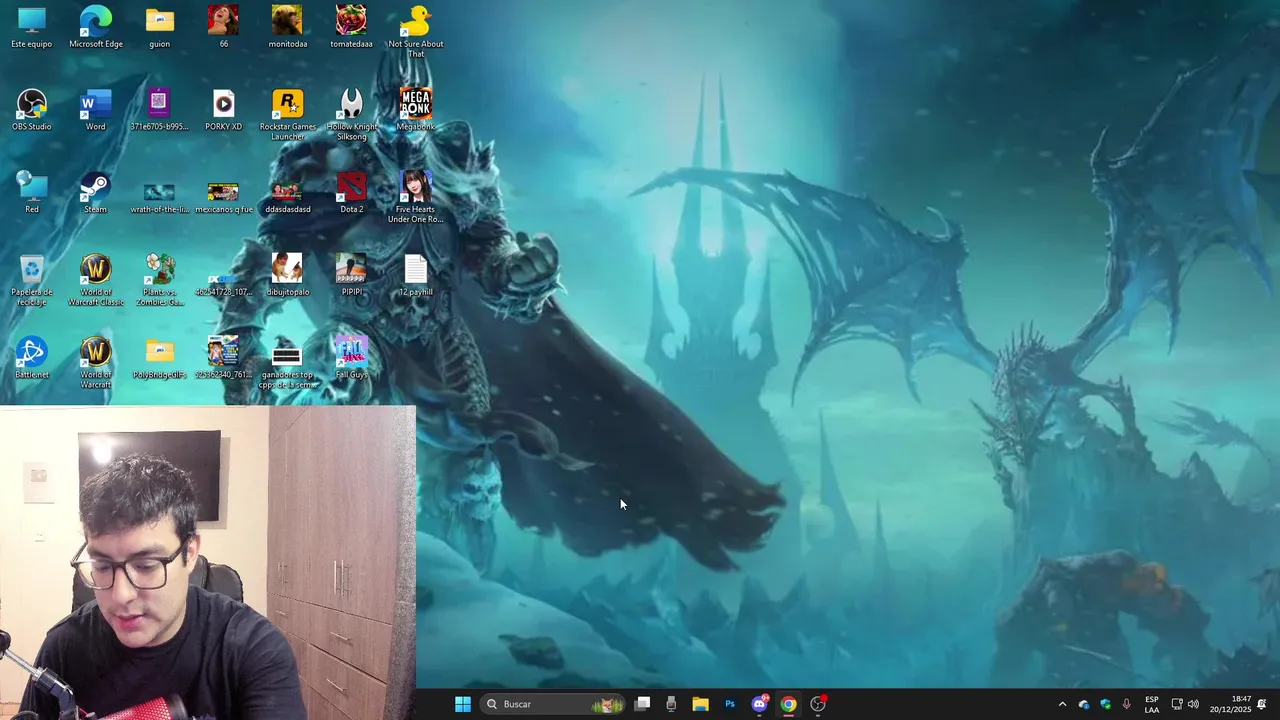Select the monitodaa image file
This screenshot has height=720, width=1280.
point(287,27)
